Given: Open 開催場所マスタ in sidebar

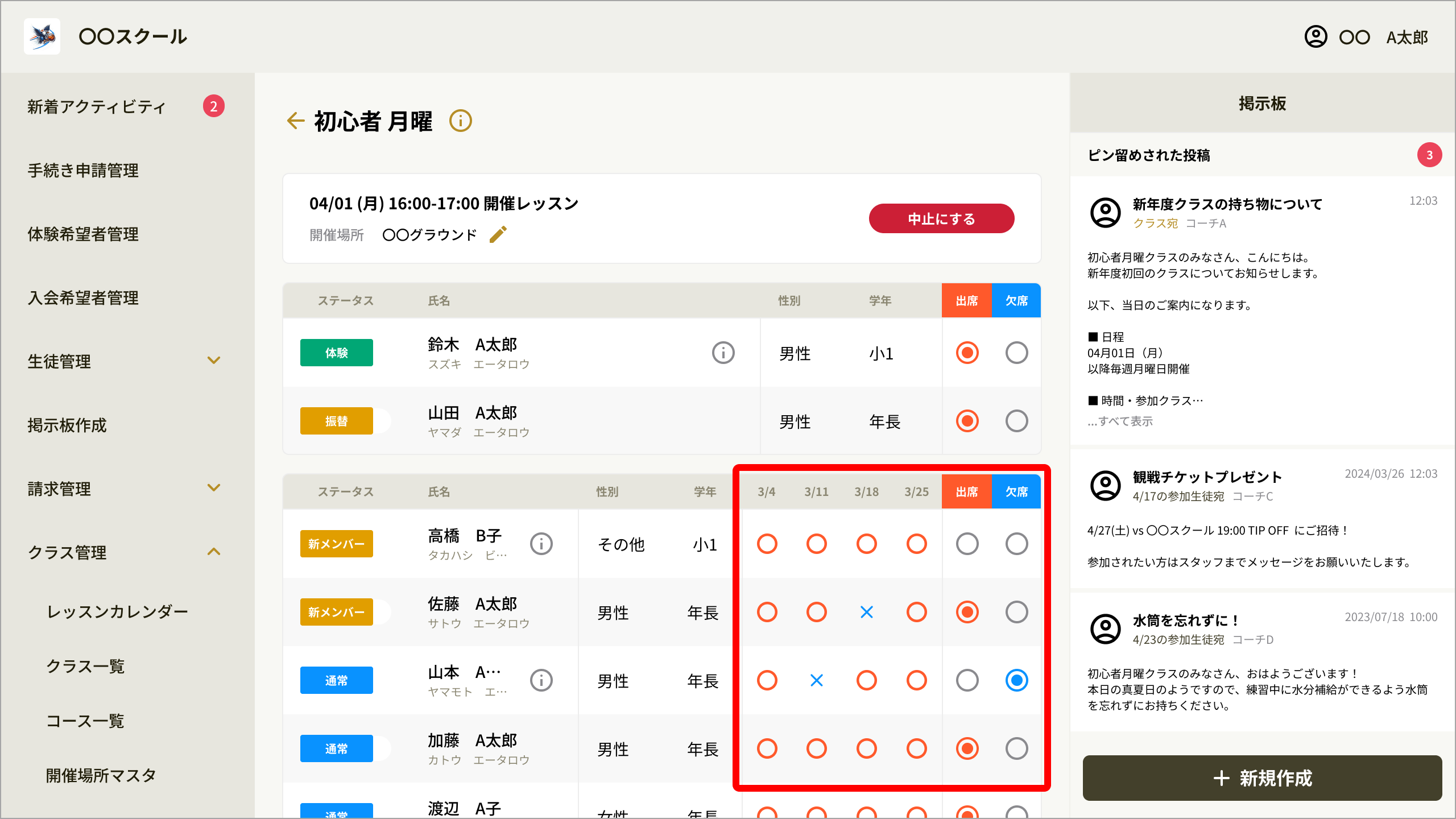Looking at the screenshot, I should click(101, 776).
